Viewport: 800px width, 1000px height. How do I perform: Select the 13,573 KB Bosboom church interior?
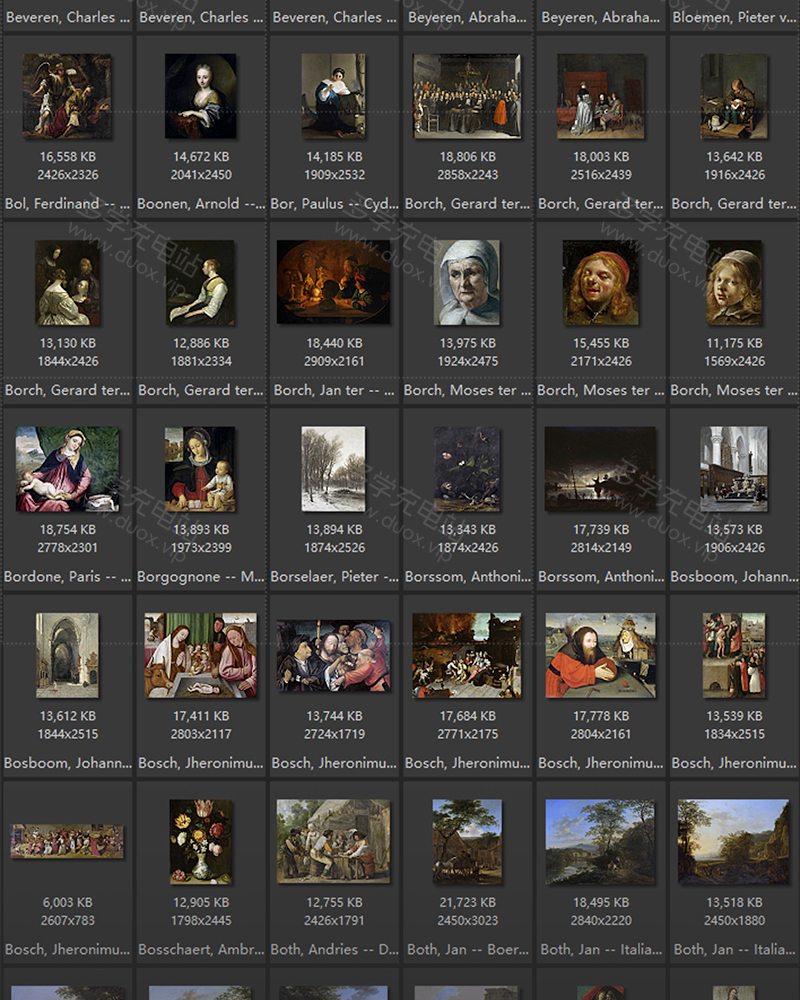click(734, 469)
